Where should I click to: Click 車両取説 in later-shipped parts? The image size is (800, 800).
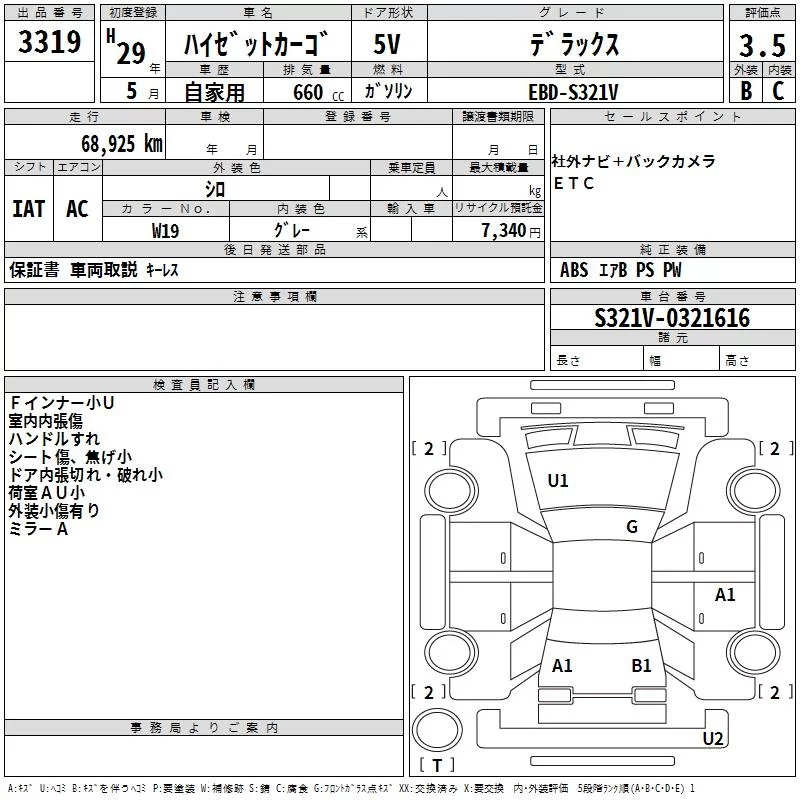(104, 270)
